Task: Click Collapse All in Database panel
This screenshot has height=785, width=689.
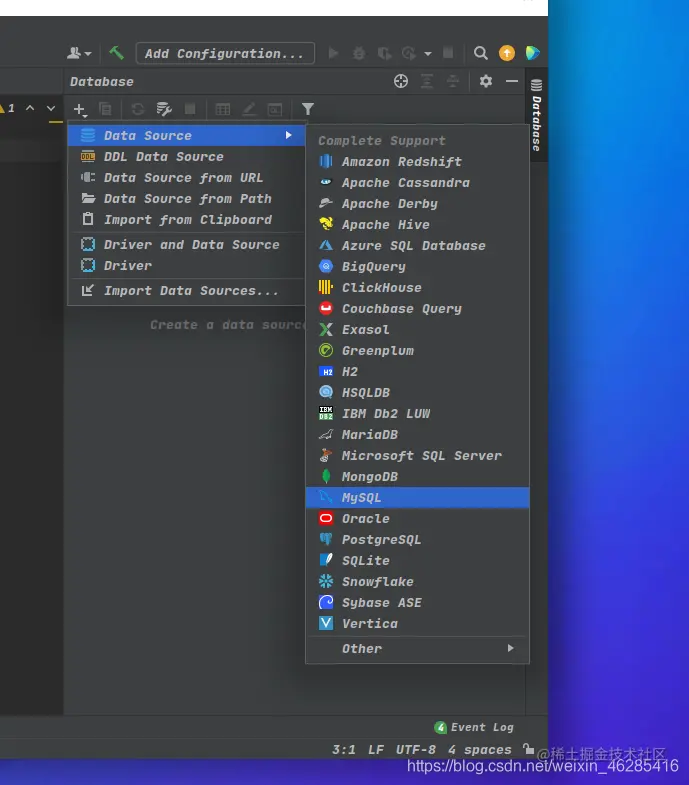Action: click(453, 81)
